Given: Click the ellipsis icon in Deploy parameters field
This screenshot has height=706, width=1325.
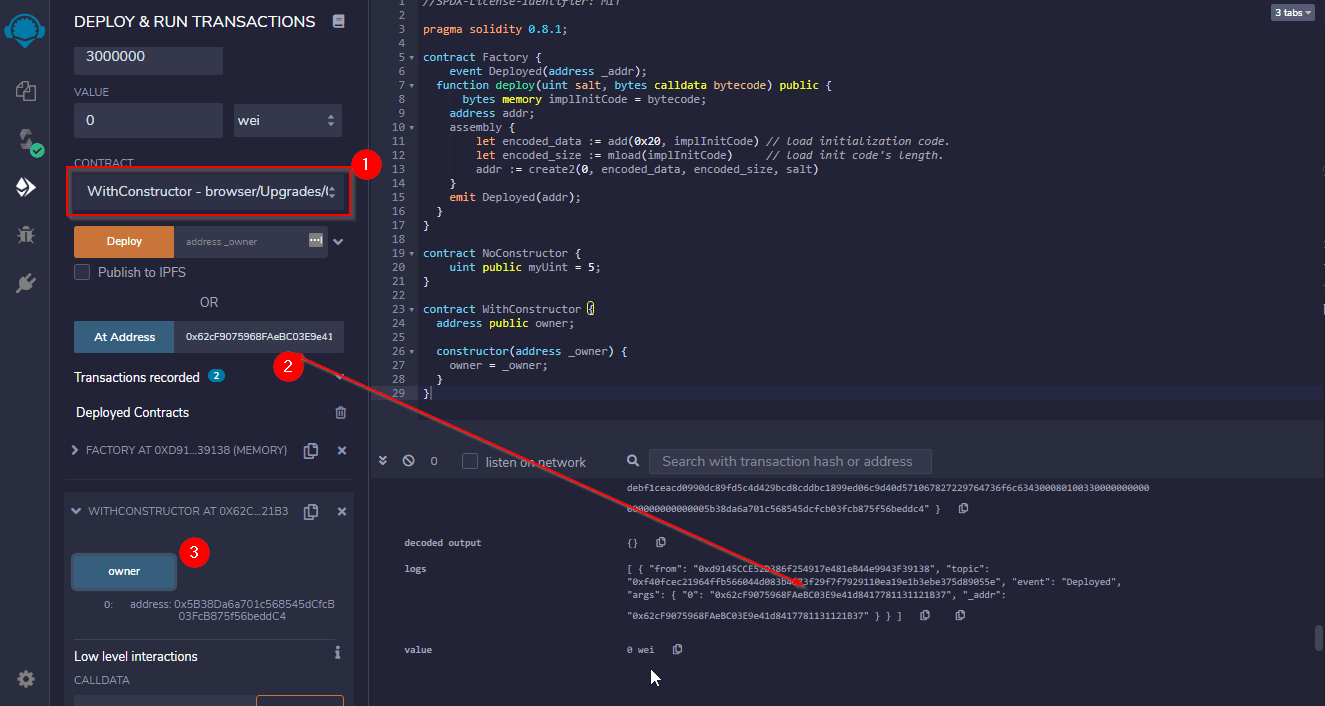Looking at the screenshot, I should coord(316,241).
